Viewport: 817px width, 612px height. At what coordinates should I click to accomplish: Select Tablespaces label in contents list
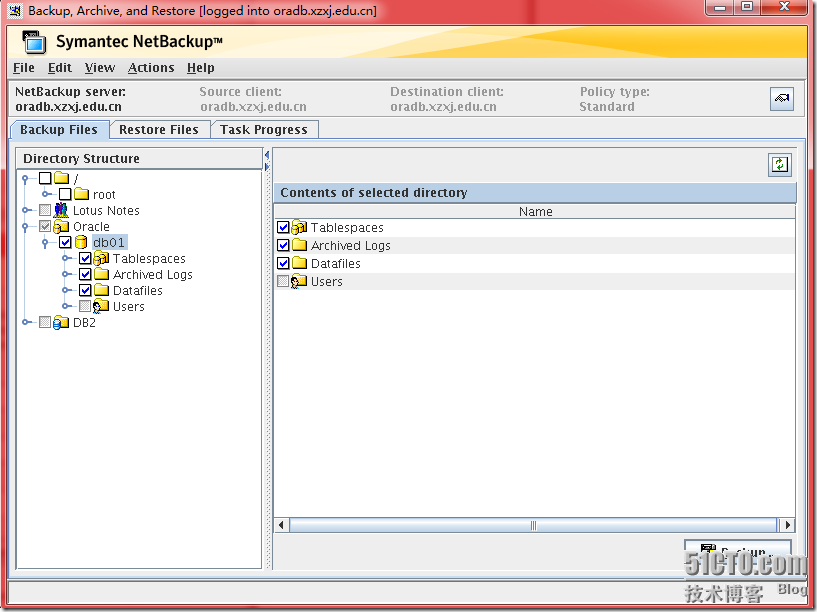(x=347, y=228)
